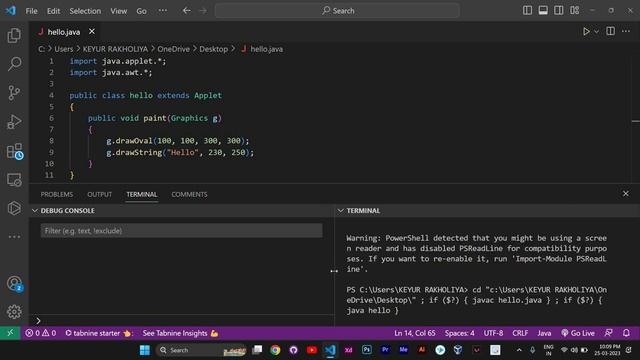
Task: Select Java language mode
Action: pos(544,333)
